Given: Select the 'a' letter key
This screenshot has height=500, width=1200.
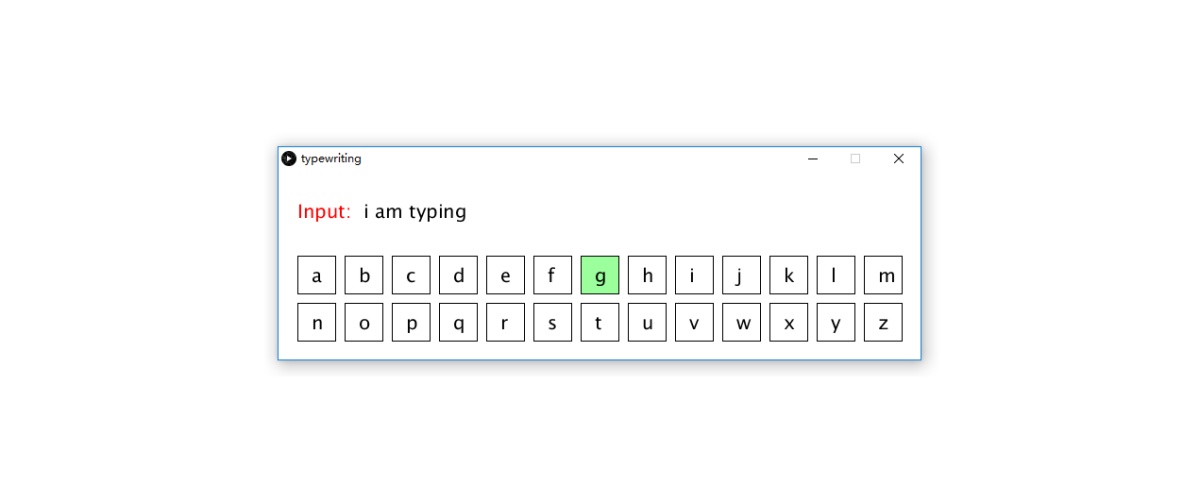Looking at the screenshot, I should point(317,275).
